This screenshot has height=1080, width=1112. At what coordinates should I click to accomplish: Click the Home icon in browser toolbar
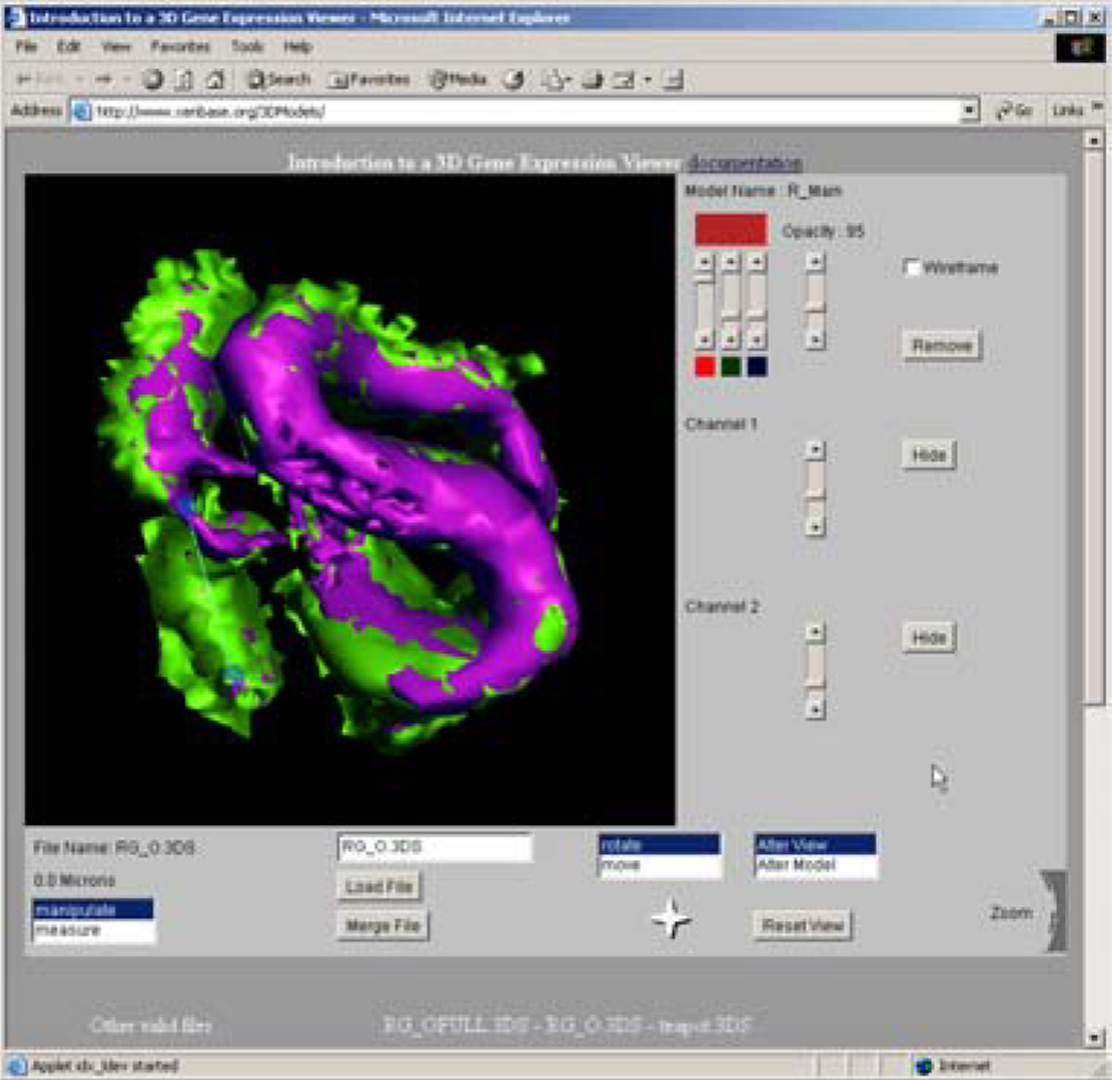point(213,80)
